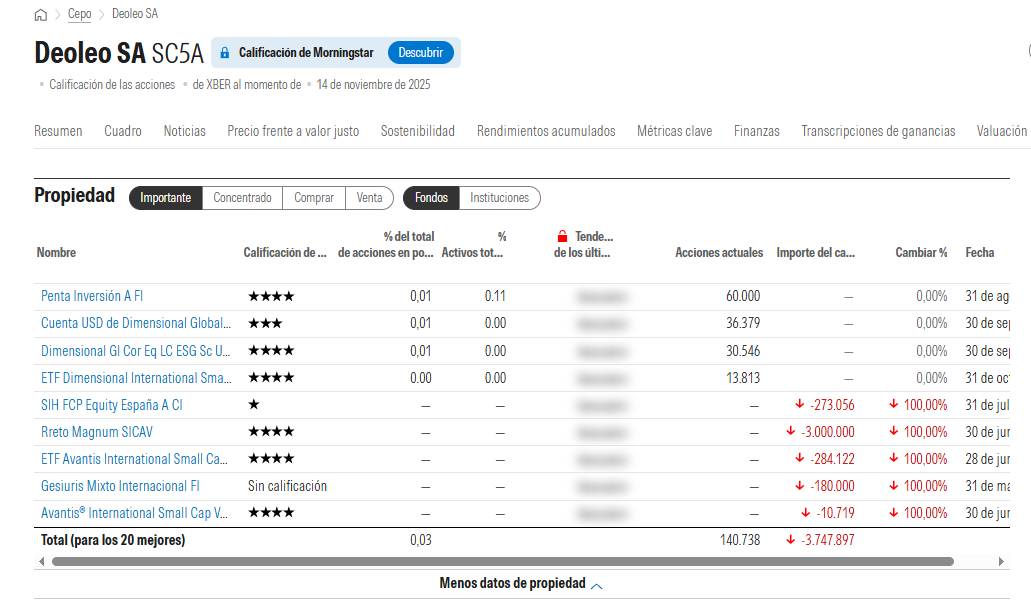Click the red down arrow beside -3.000.000
This screenshot has width=1031, height=609.
click(x=791, y=431)
